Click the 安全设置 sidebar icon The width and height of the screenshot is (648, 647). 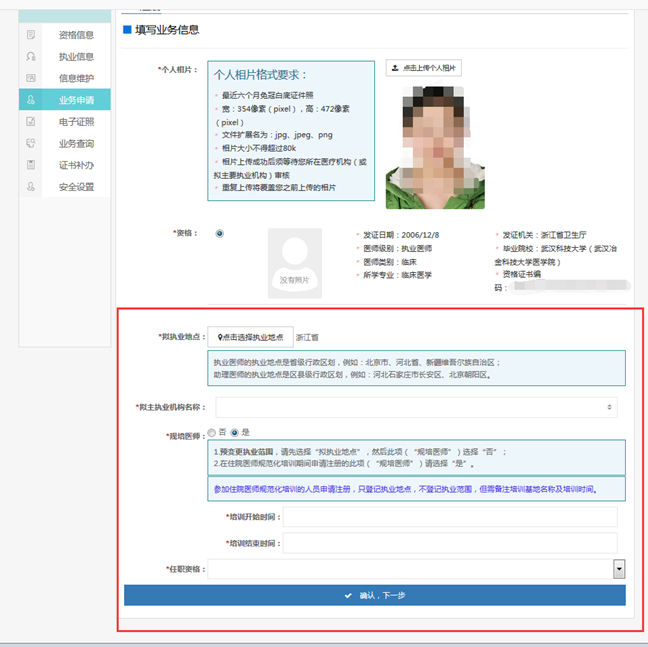point(31,186)
